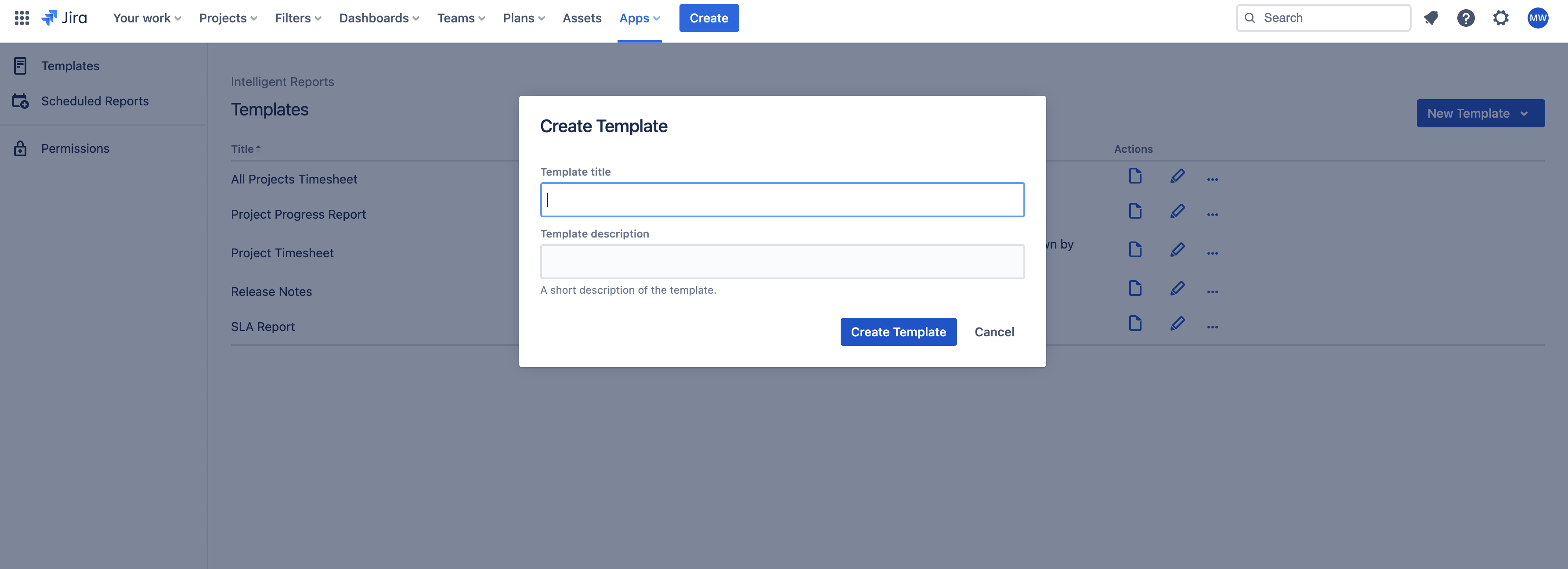Open the Filters dropdown in top bar
The width and height of the screenshot is (1568, 569).
(298, 18)
